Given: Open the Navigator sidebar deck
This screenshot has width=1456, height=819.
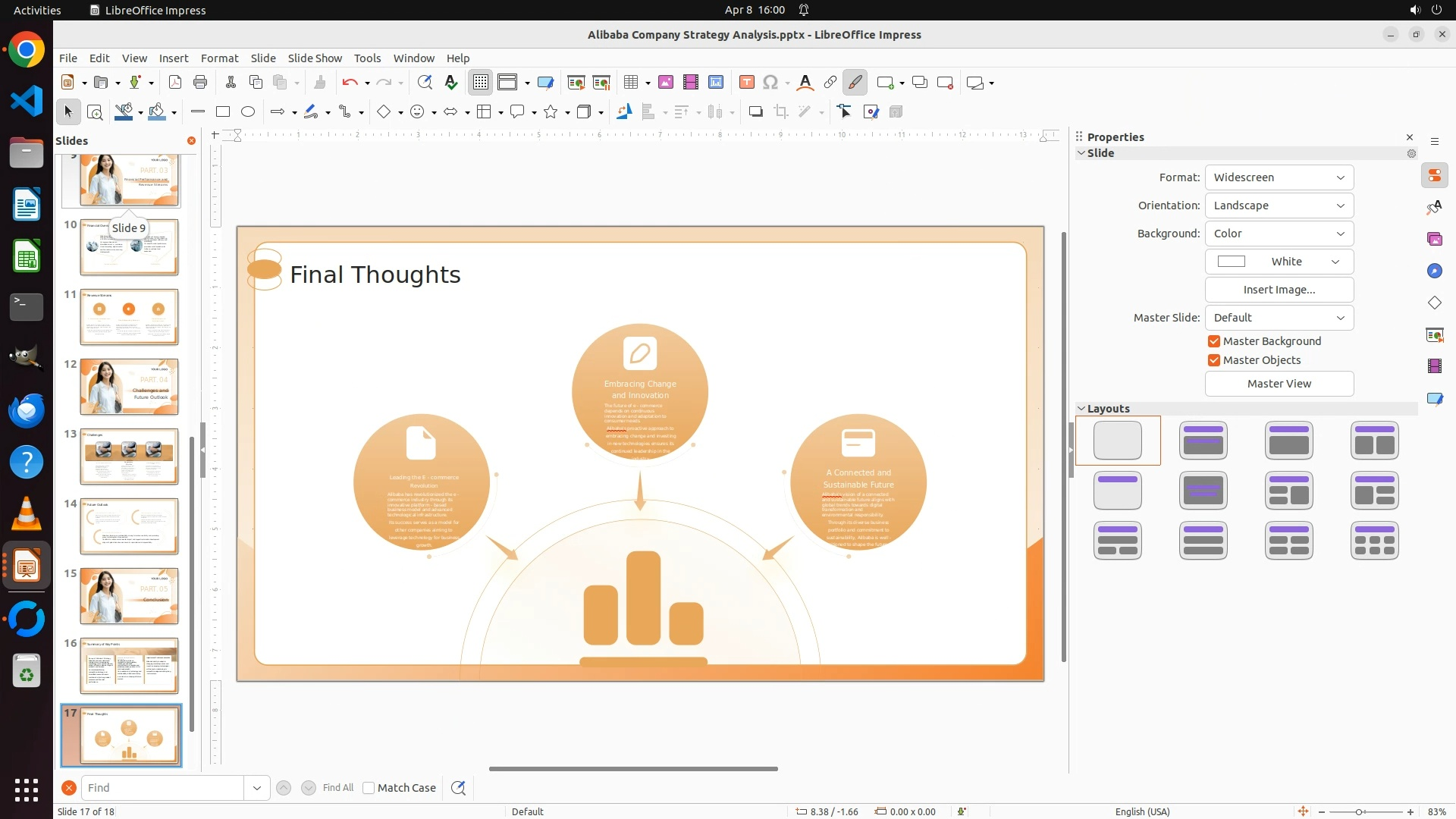Looking at the screenshot, I should pos(1434,271).
